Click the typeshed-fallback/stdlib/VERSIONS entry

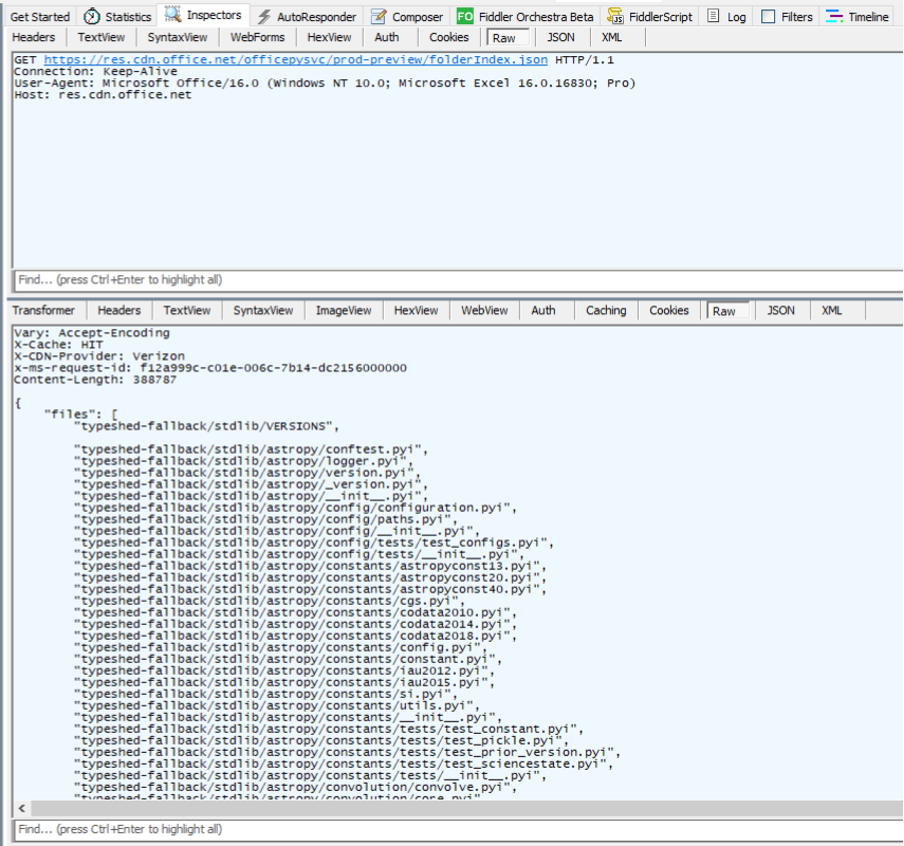[206, 426]
